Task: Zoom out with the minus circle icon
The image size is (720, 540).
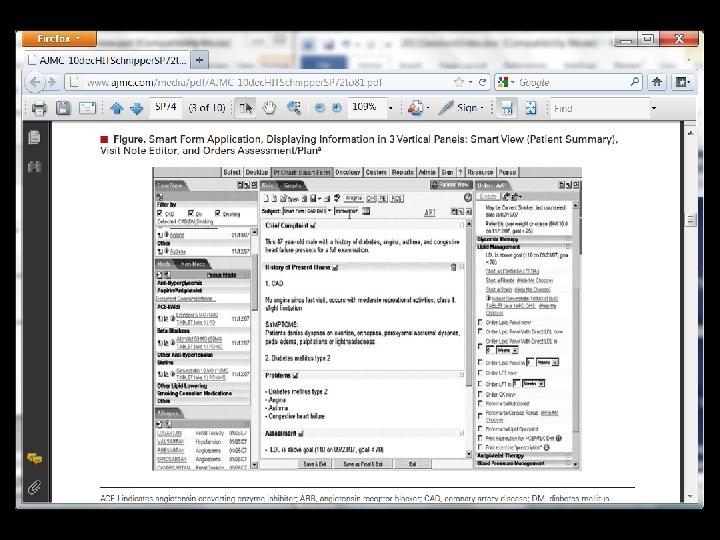Action: point(320,108)
